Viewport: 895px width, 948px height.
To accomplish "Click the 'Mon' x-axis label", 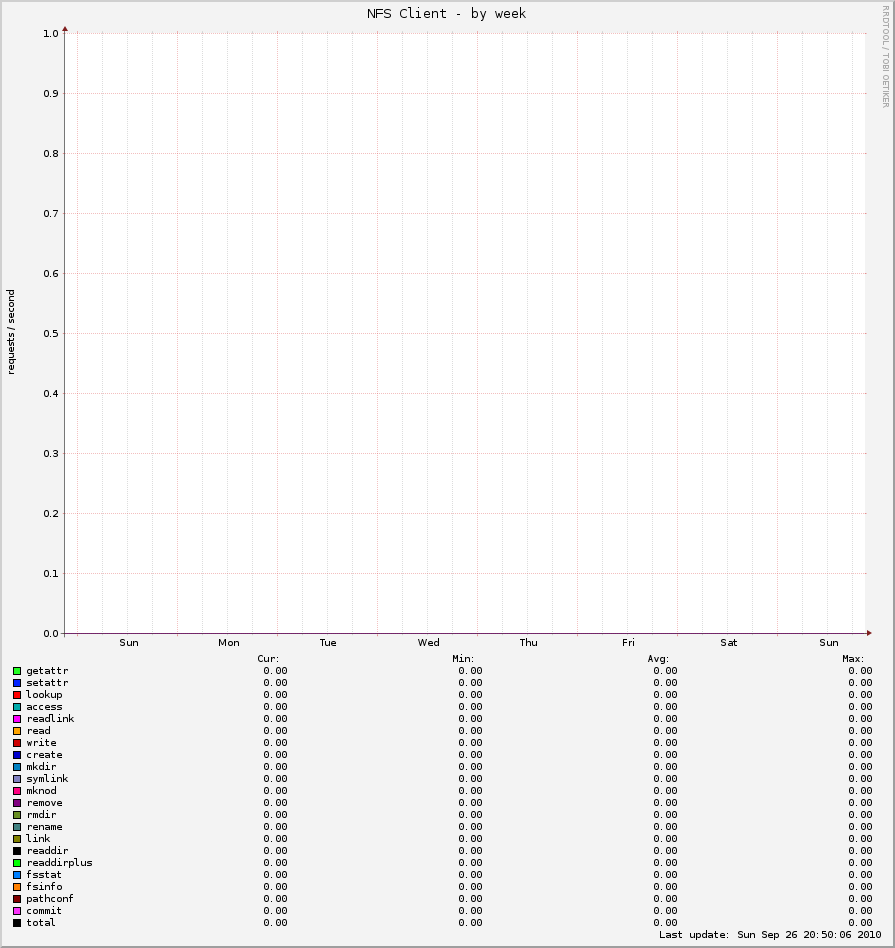I will click(229, 643).
